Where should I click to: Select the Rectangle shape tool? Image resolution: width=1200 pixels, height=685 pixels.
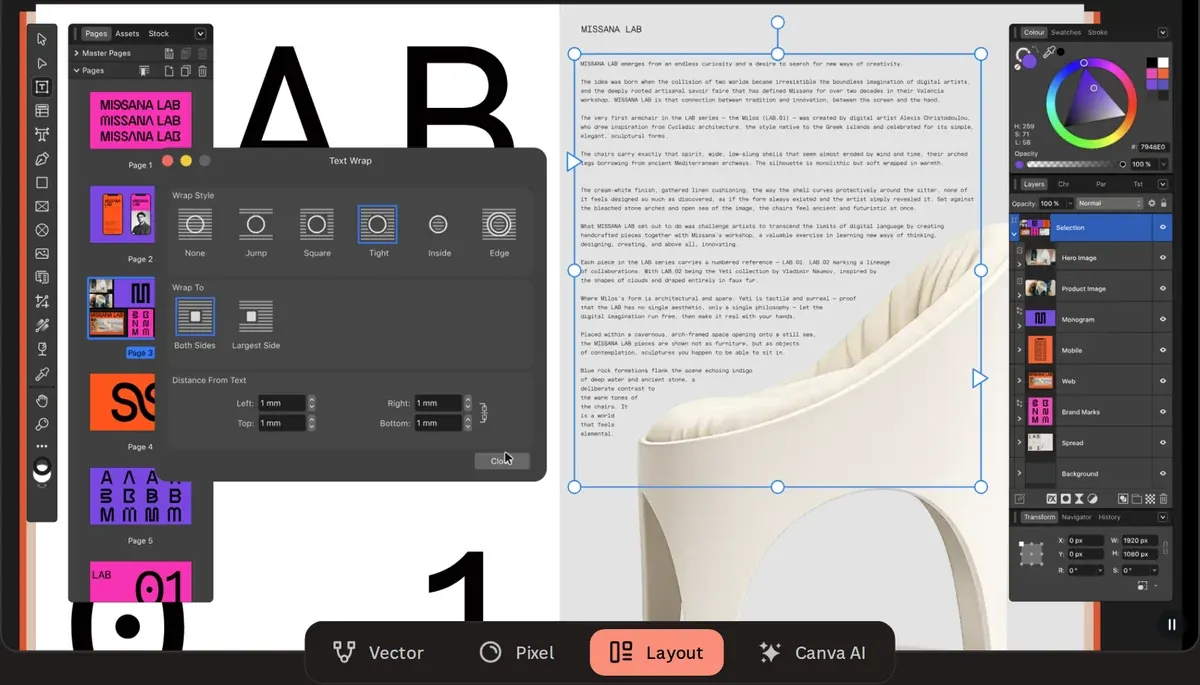[x=41, y=183]
